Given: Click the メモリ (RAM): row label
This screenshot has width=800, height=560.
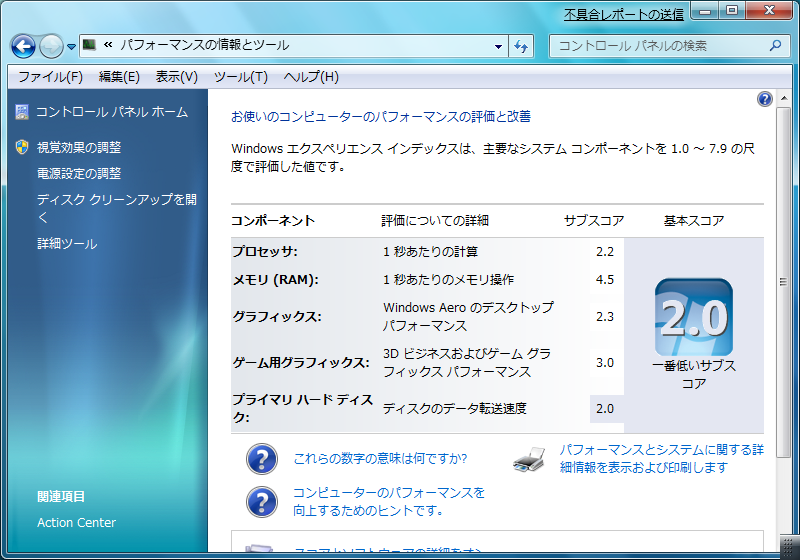Looking at the screenshot, I should click(x=276, y=279).
